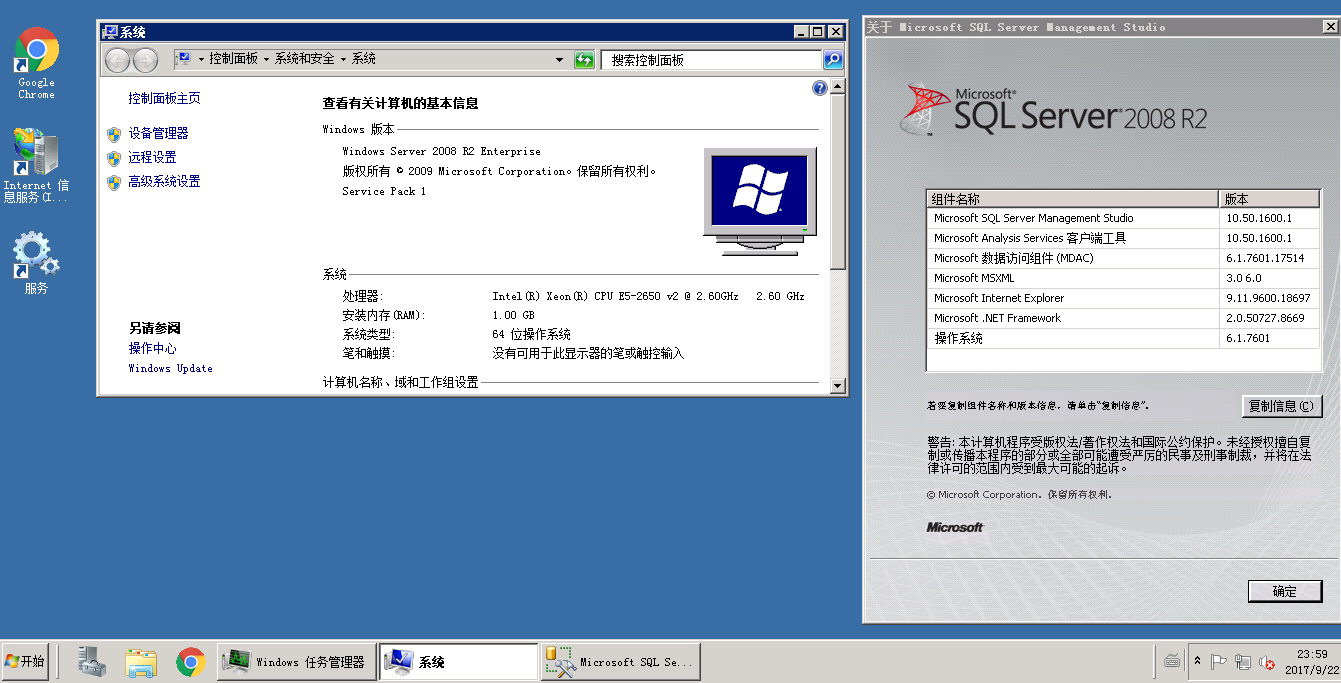Open the 开始 Start menu
This screenshot has height=683, width=1341.
point(25,662)
